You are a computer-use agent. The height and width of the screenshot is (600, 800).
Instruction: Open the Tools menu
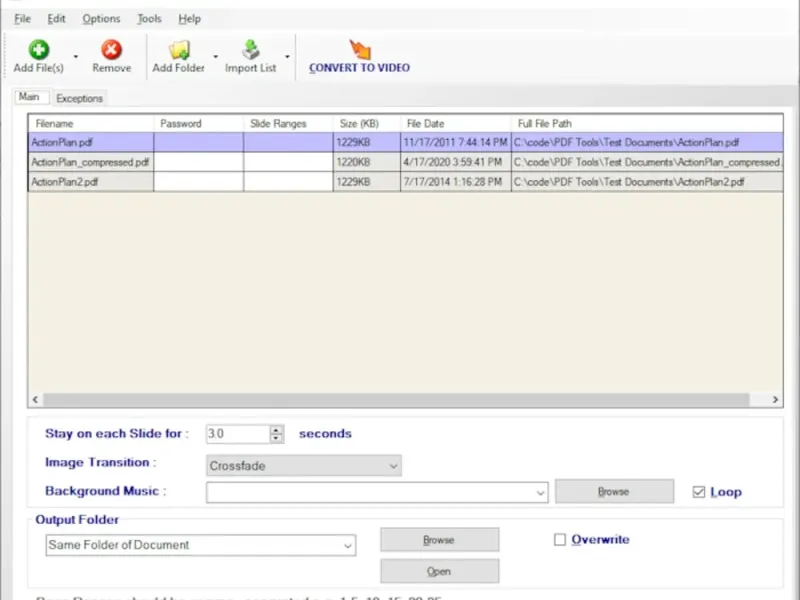coord(149,19)
